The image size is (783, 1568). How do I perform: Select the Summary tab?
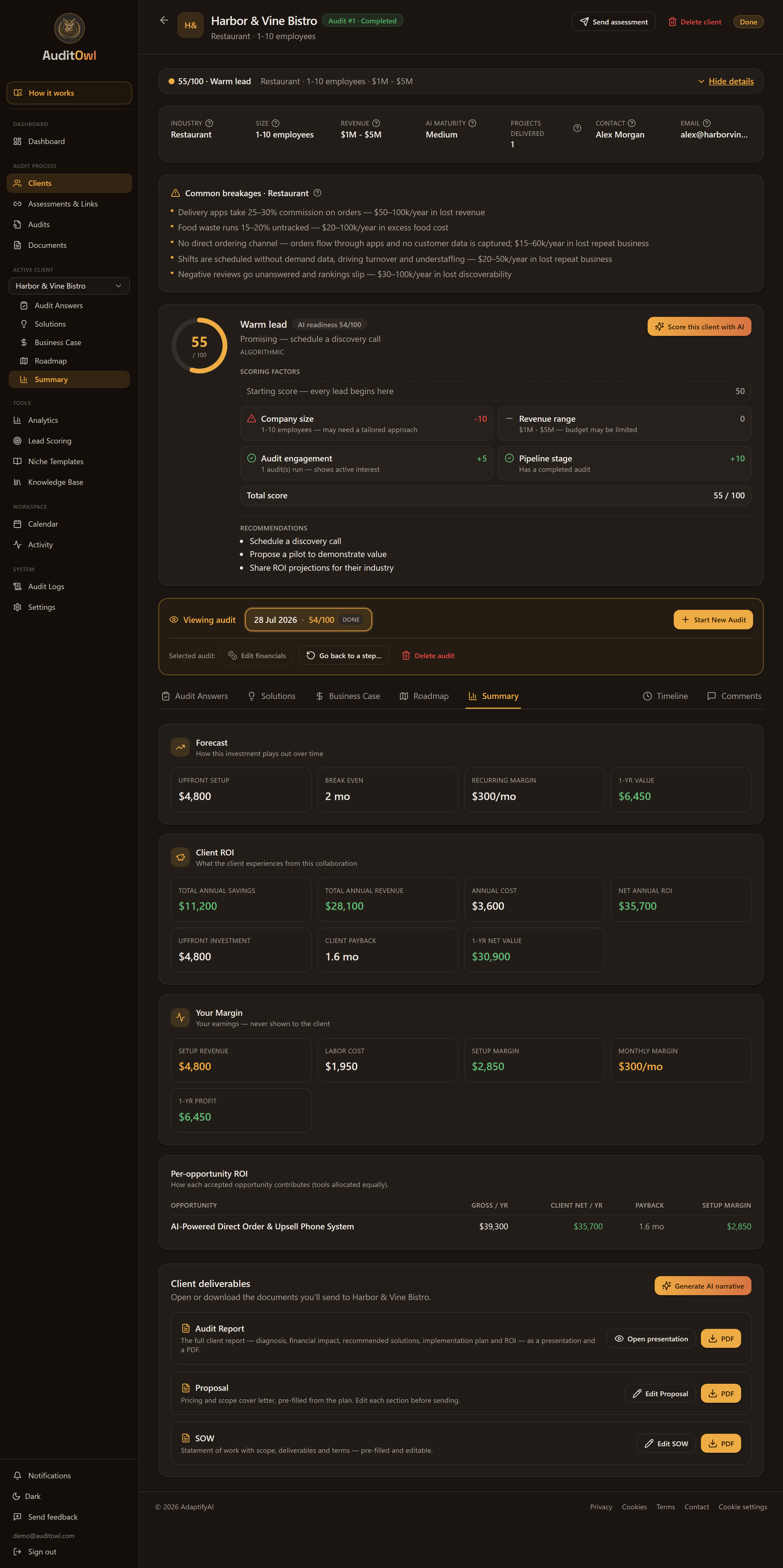click(x=493, y=696)
